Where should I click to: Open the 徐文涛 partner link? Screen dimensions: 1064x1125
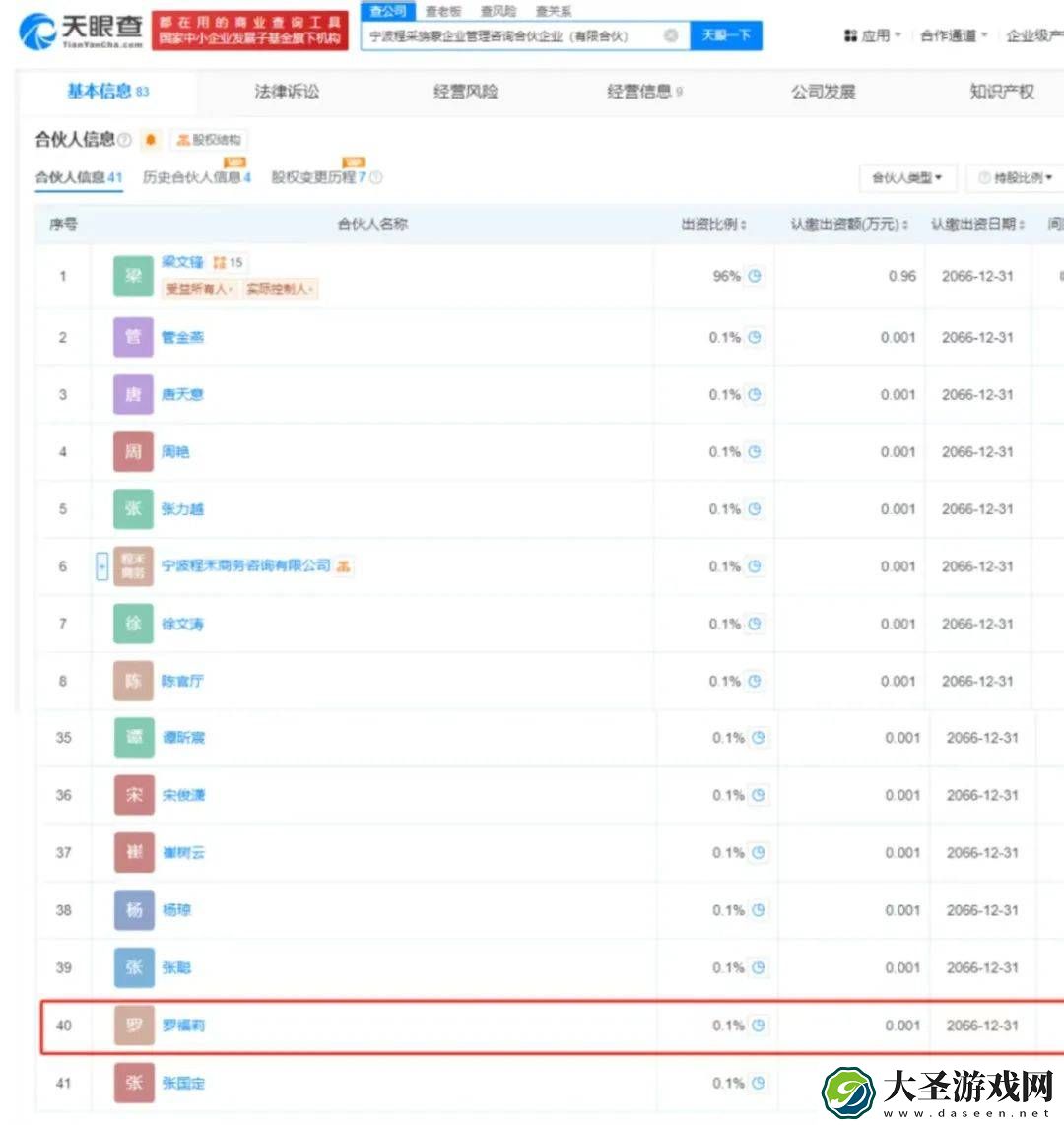(x=182, y=625)
